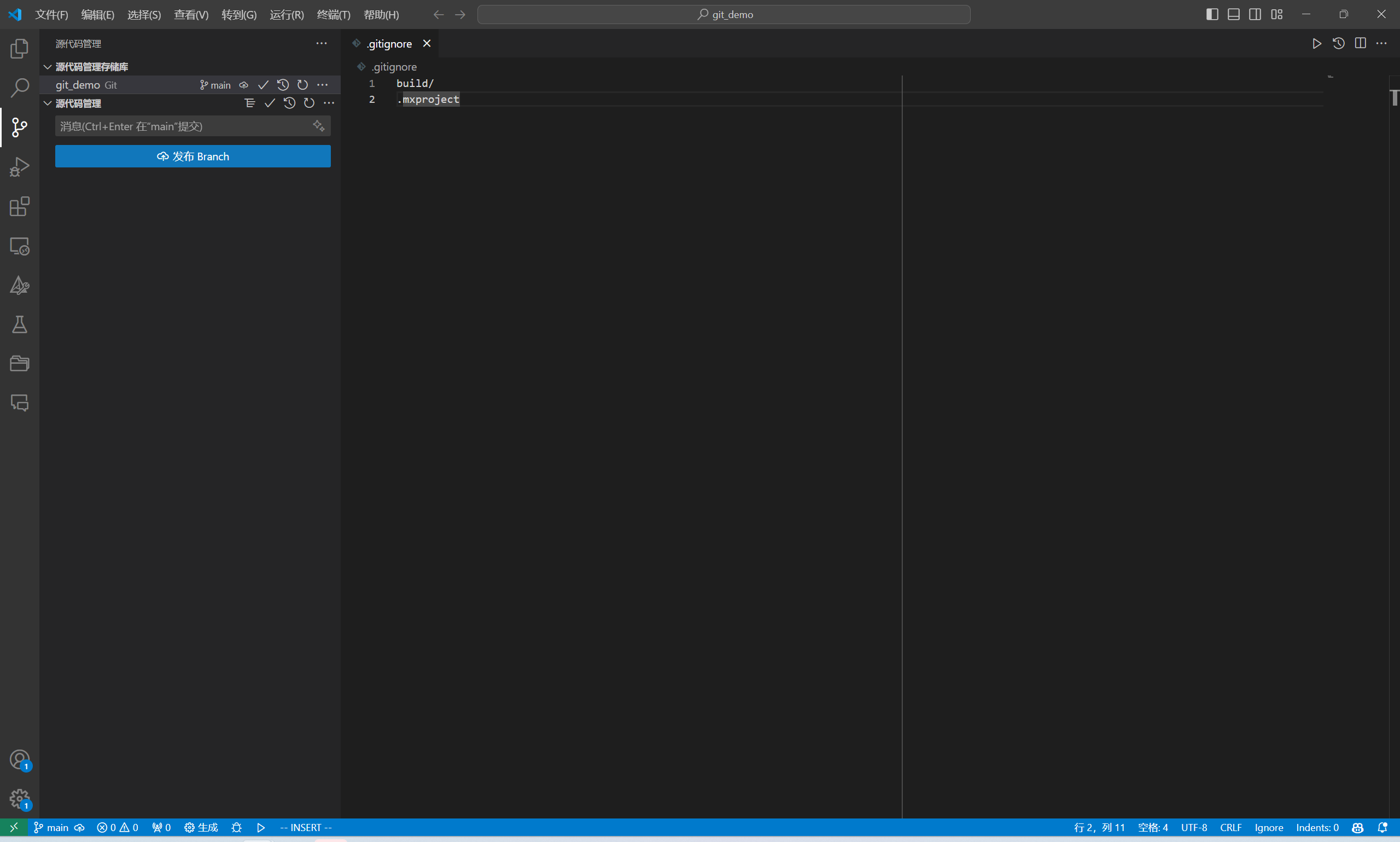Collapse the 源代码管理 section

click(48, 103)
